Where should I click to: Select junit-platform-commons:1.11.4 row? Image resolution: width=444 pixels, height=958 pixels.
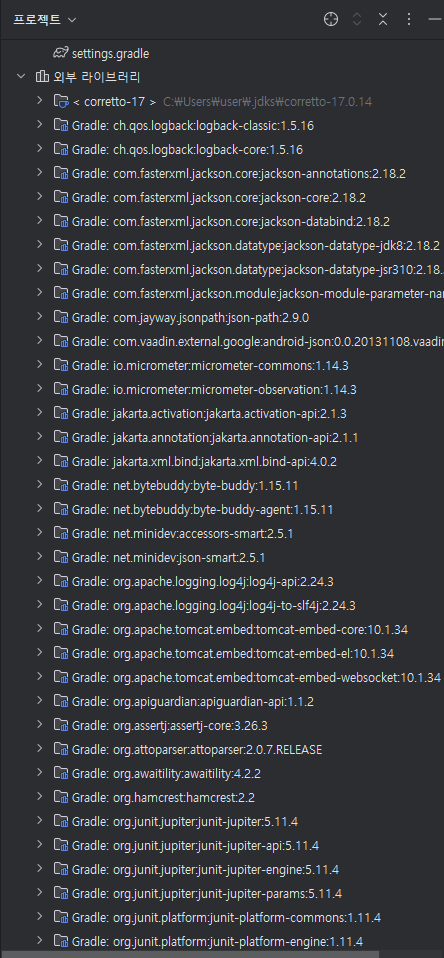coord(222,918)
